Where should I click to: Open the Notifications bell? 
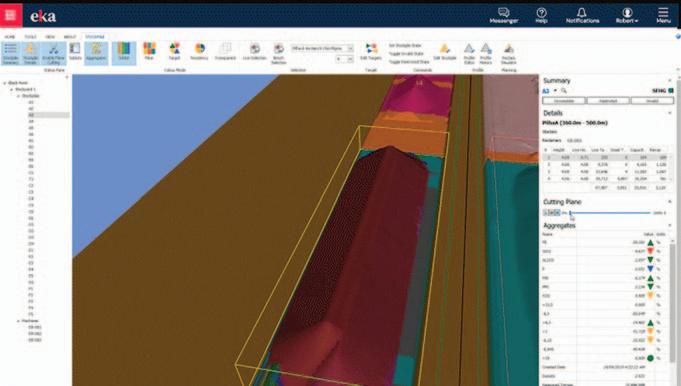pos(582,15)
